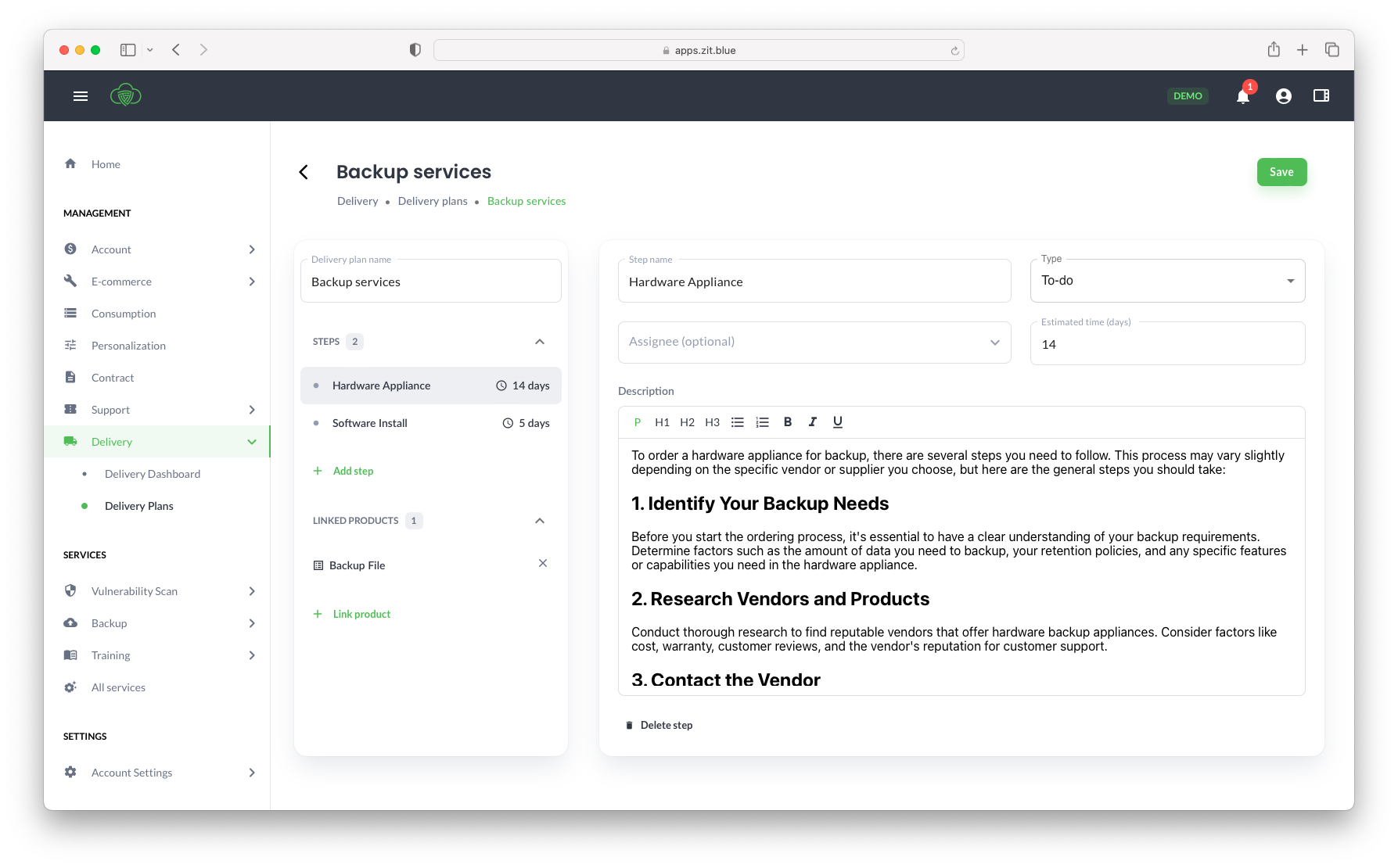Screen dimensions: 1398x868
Task: Open the hamburger menu in the header
Action: (81, 96)
